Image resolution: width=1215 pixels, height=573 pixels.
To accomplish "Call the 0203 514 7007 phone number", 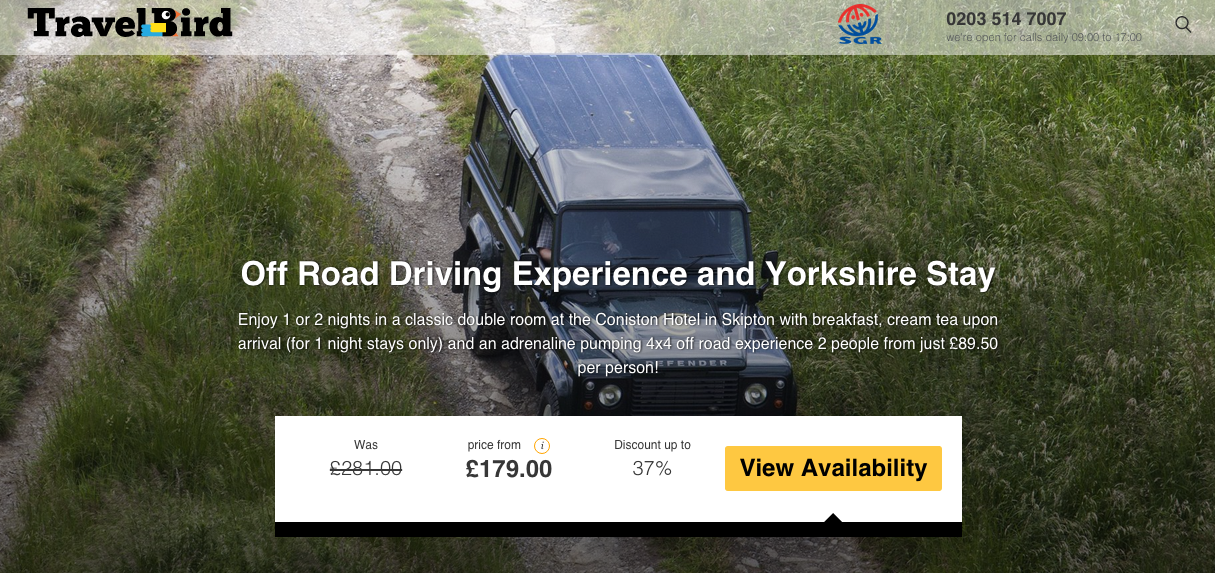I will click(x=1006, y=19).
